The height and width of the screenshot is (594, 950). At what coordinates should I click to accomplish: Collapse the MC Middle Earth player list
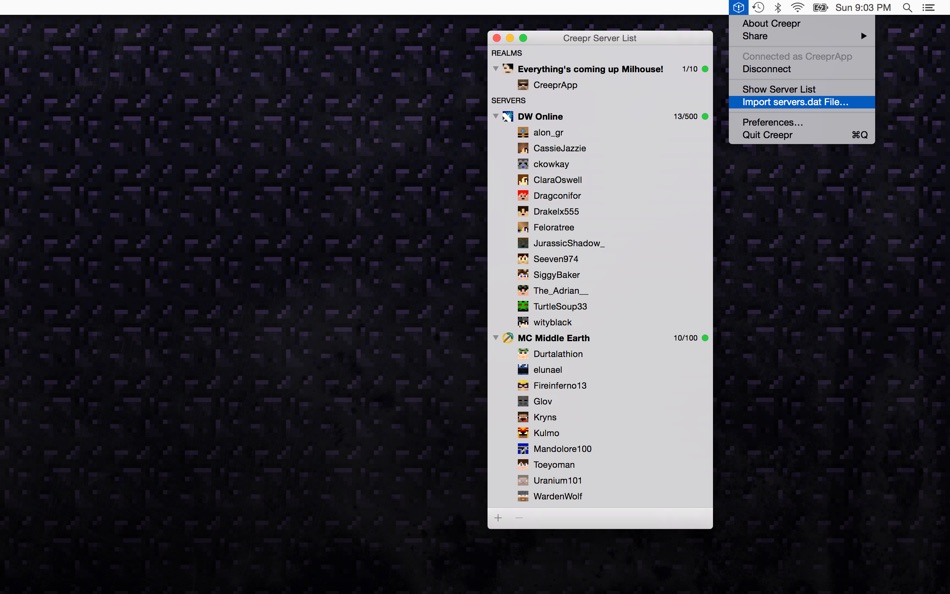tap(494, 338)
